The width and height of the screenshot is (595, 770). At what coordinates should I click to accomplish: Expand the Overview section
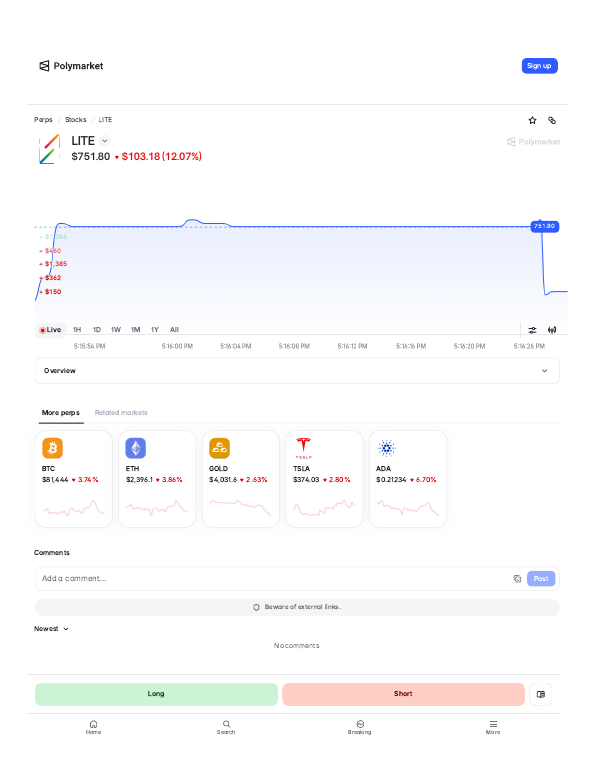click(x=297, y=371)
